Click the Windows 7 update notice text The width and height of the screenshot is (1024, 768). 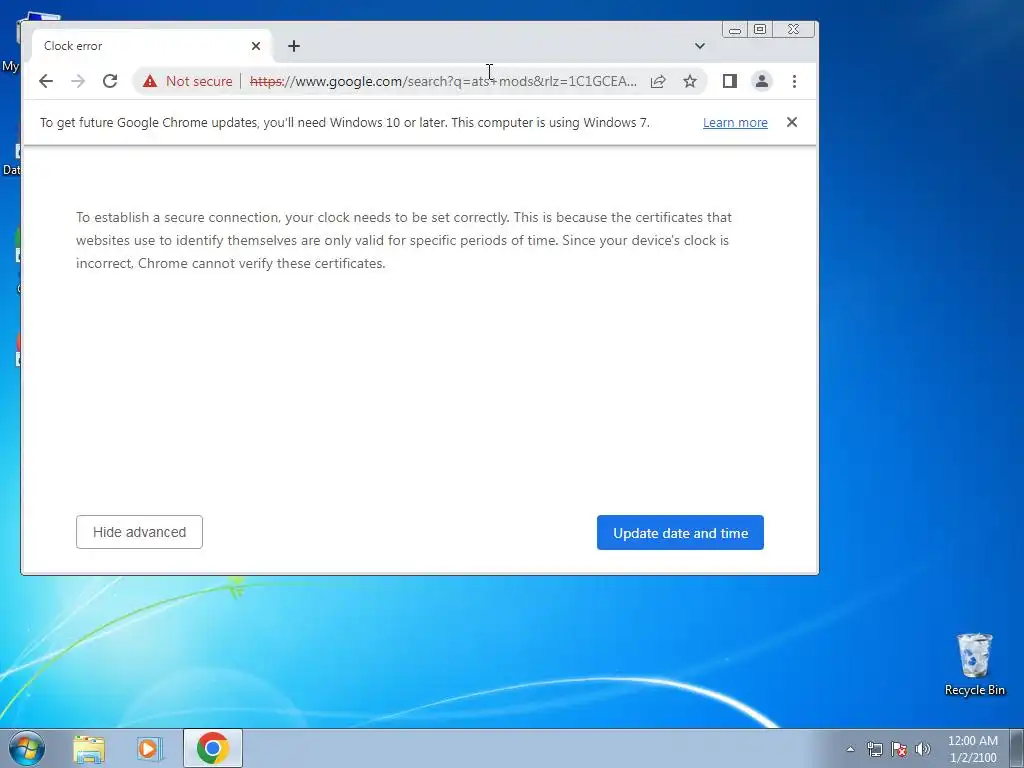pyautogui.click(x=345, y=123)
